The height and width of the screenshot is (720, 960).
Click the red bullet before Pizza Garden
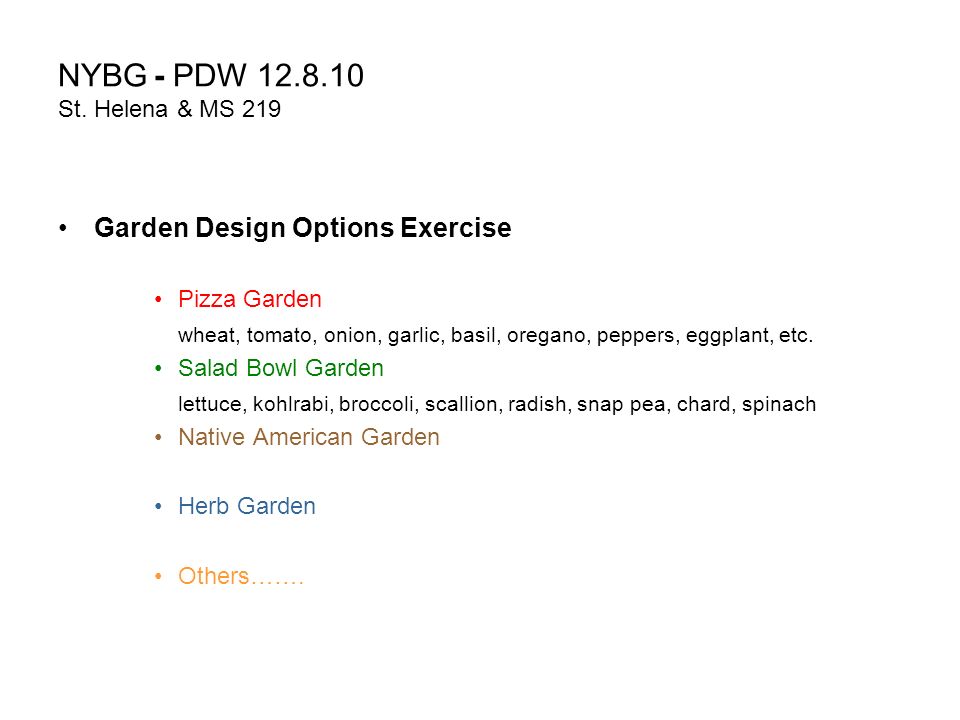[159, 299]
